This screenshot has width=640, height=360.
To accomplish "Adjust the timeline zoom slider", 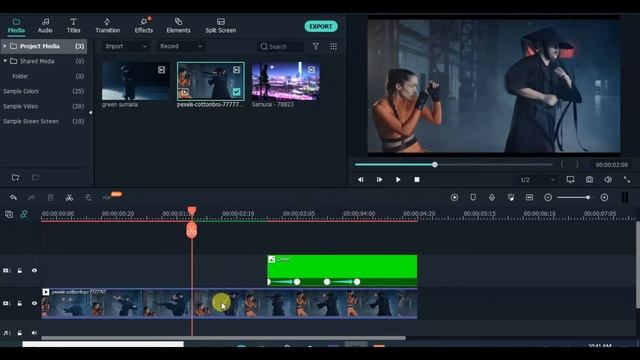I will (x=574, y=198).
